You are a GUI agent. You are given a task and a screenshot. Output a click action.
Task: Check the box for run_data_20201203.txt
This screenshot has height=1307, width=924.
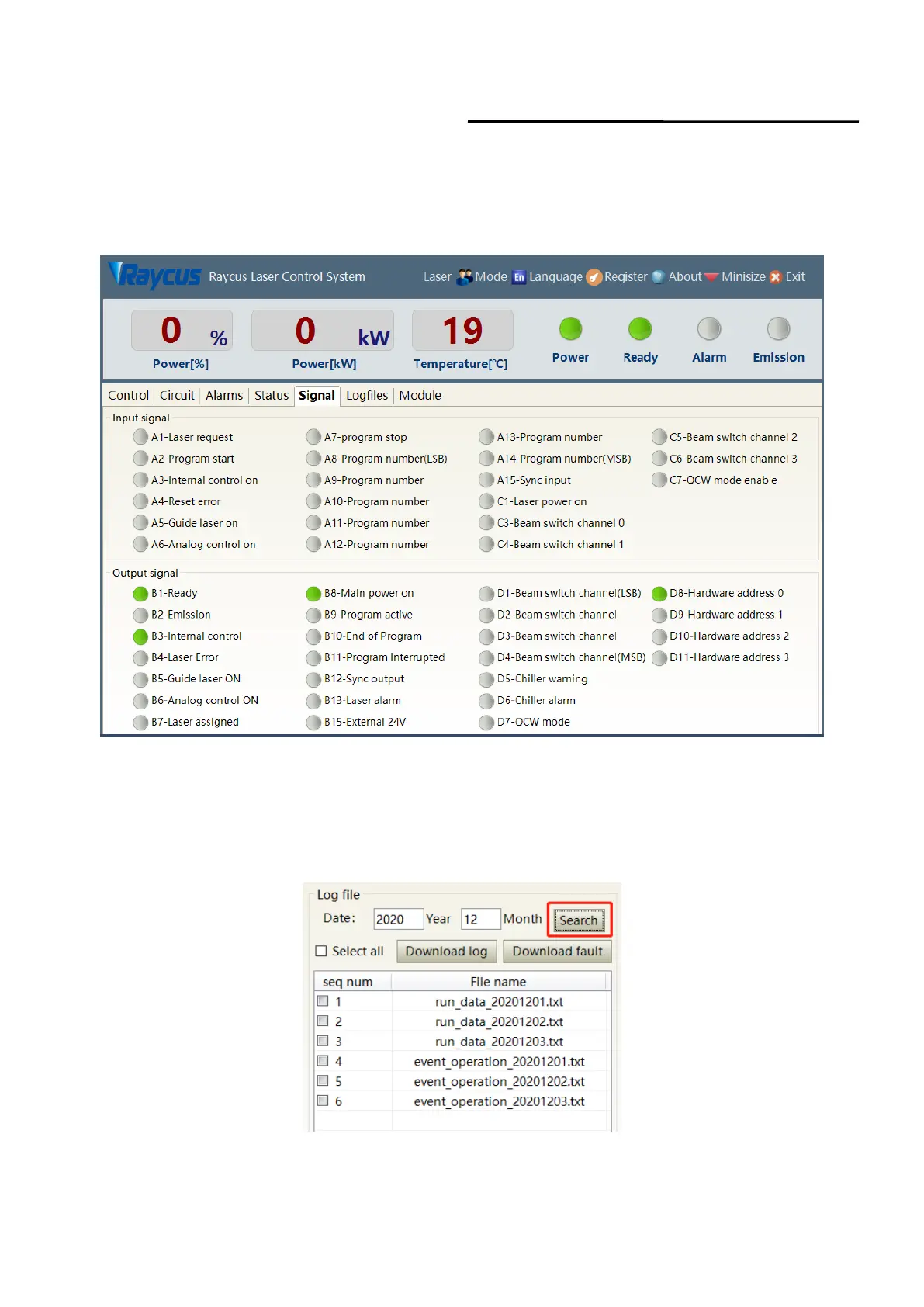coord(323,1041)
